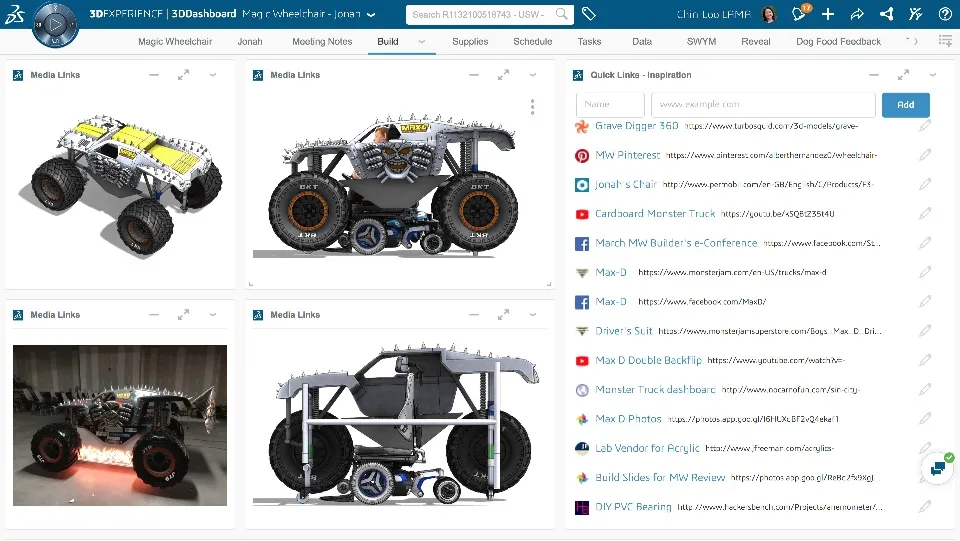Click the top search box
This screenshot has width=960, height=541.
point(489,14)
